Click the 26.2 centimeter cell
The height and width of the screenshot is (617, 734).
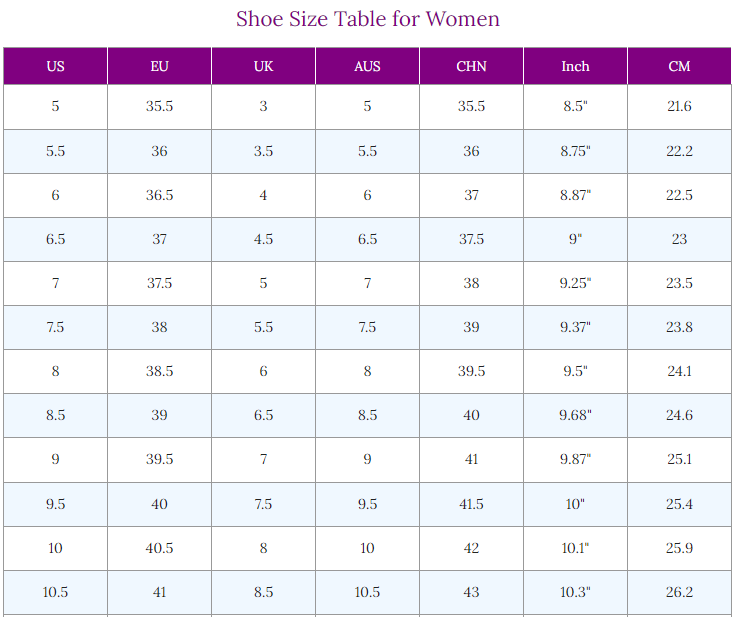tap(679, 592)
